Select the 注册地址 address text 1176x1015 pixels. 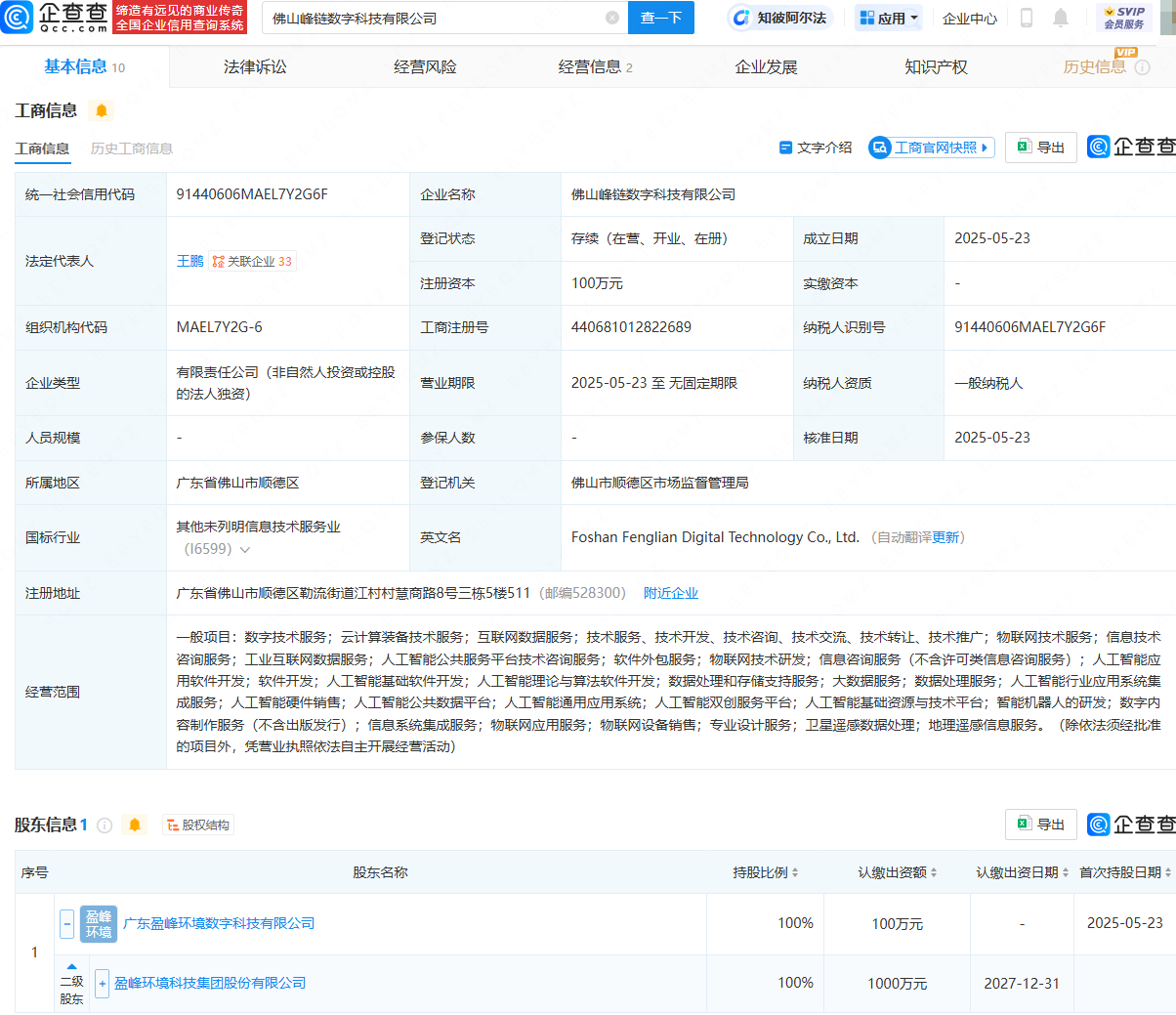(353, 593)
